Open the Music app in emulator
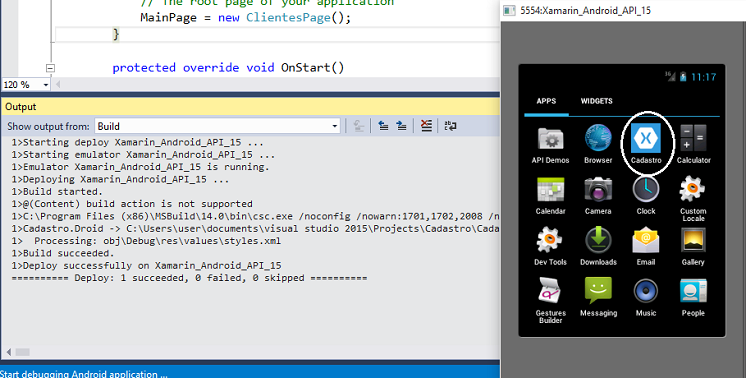The width and height of the screenshot is (746, 378). click(x=646, y=297)
